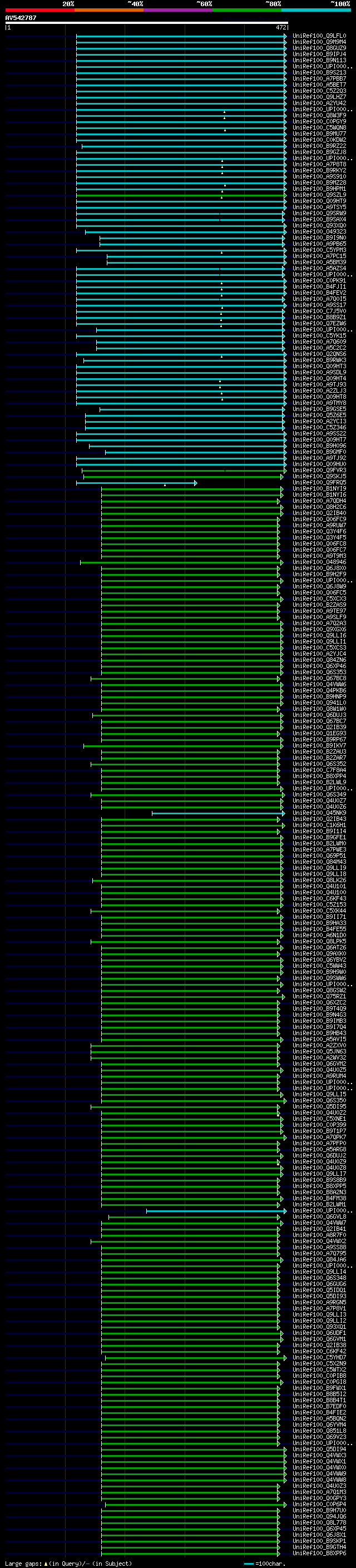Select the UniRef100_Q9FVR3 subject name
Screen dimensions: 356x1568
[x=319, y=470]
